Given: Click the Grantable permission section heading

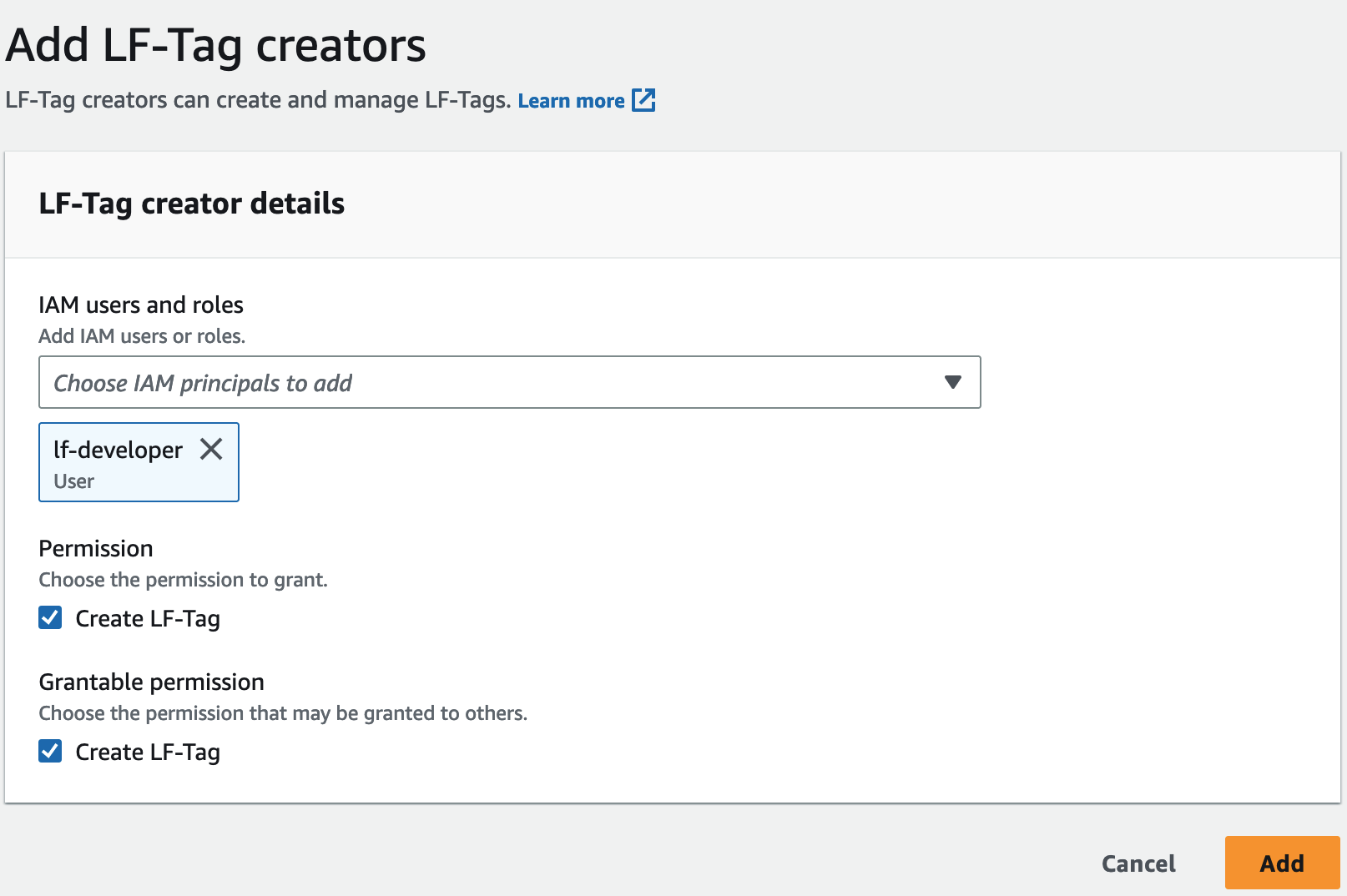Looking at the screenshot, I should [x=151, y=682].
